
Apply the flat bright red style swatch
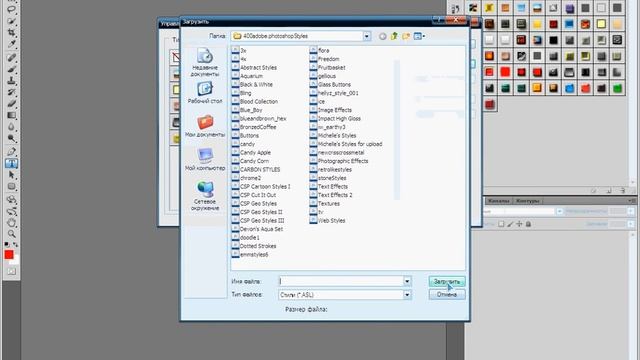pos(505,72)
